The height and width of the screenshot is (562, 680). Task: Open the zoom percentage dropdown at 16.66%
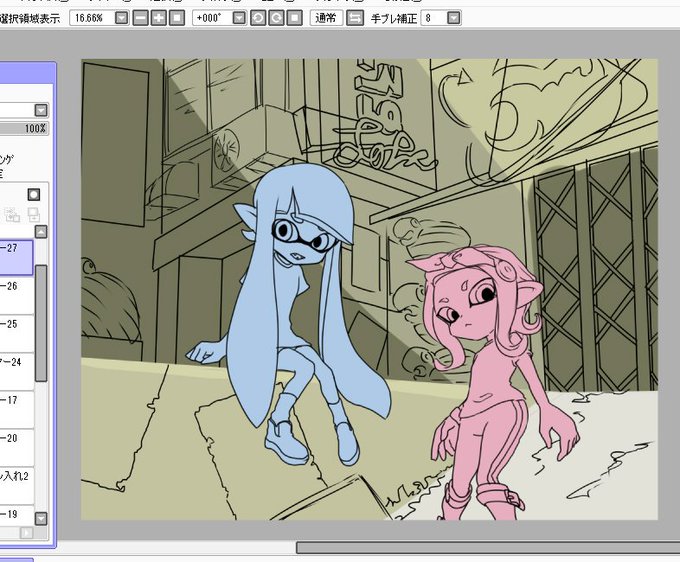122,18
